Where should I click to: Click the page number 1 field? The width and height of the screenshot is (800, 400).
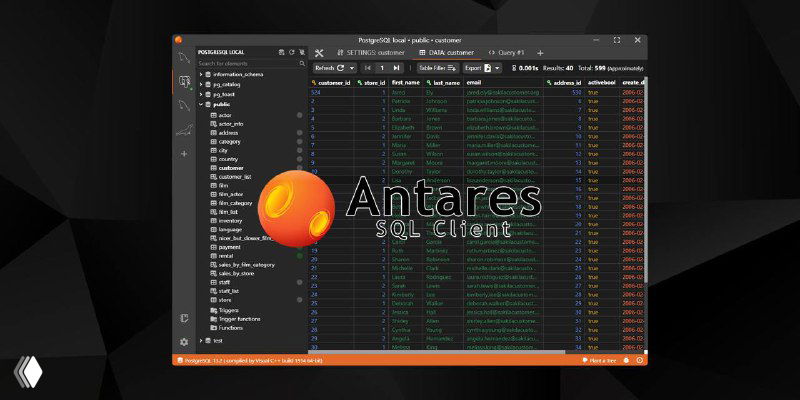pos(382,68)
